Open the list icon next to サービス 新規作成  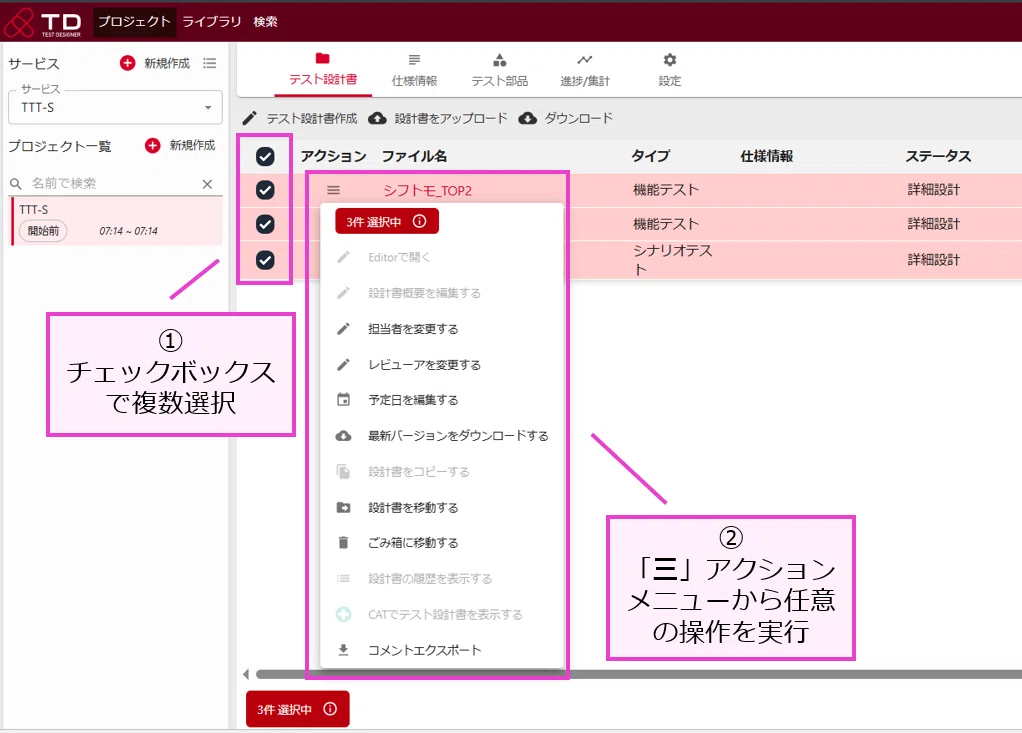[x=209, y=63]
